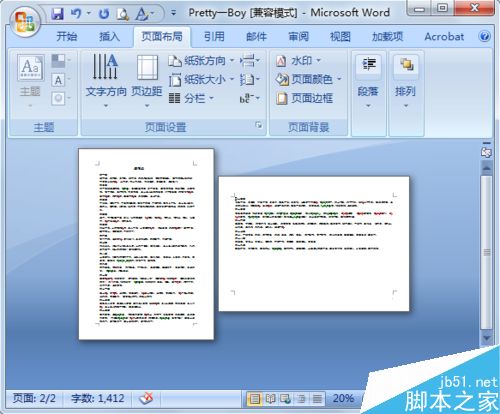The image size is (500, 414).
Task: Open Page Borders (页面边框)
Action: pyautogui.click(x=304, y=98)
